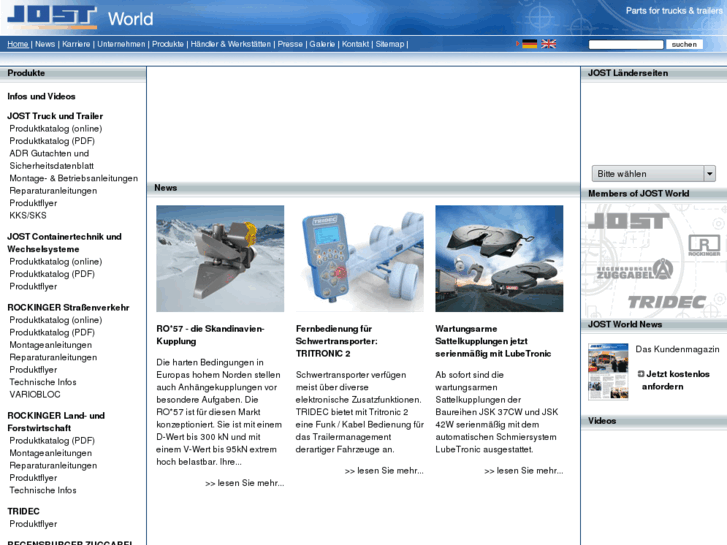Screen dimensions: 727x545
Task: Switch language via the German flag
Action: (529, 44)
